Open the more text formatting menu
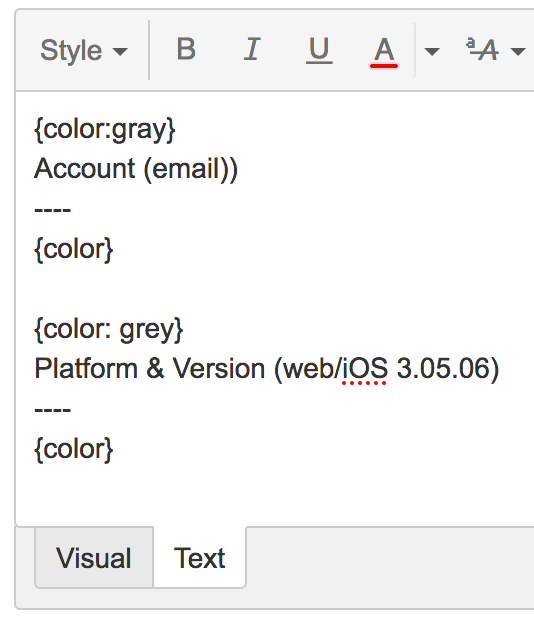534x618 pixels. point(495,51)
